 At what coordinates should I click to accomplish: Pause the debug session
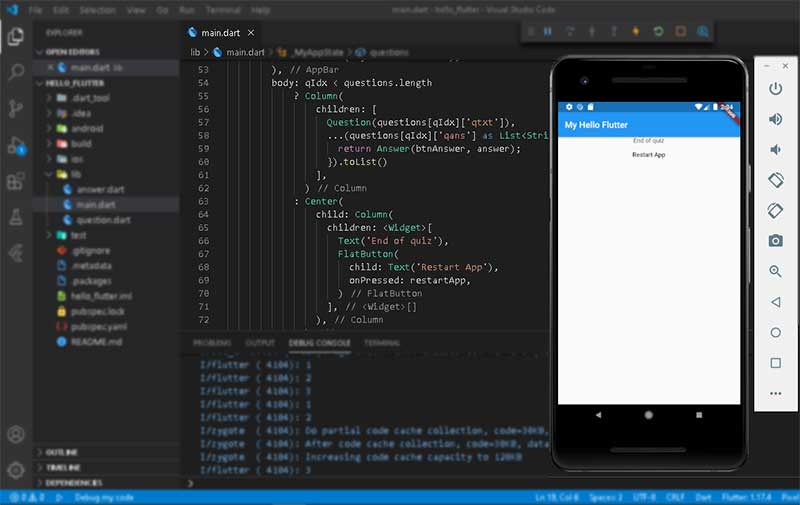[547, 31]
